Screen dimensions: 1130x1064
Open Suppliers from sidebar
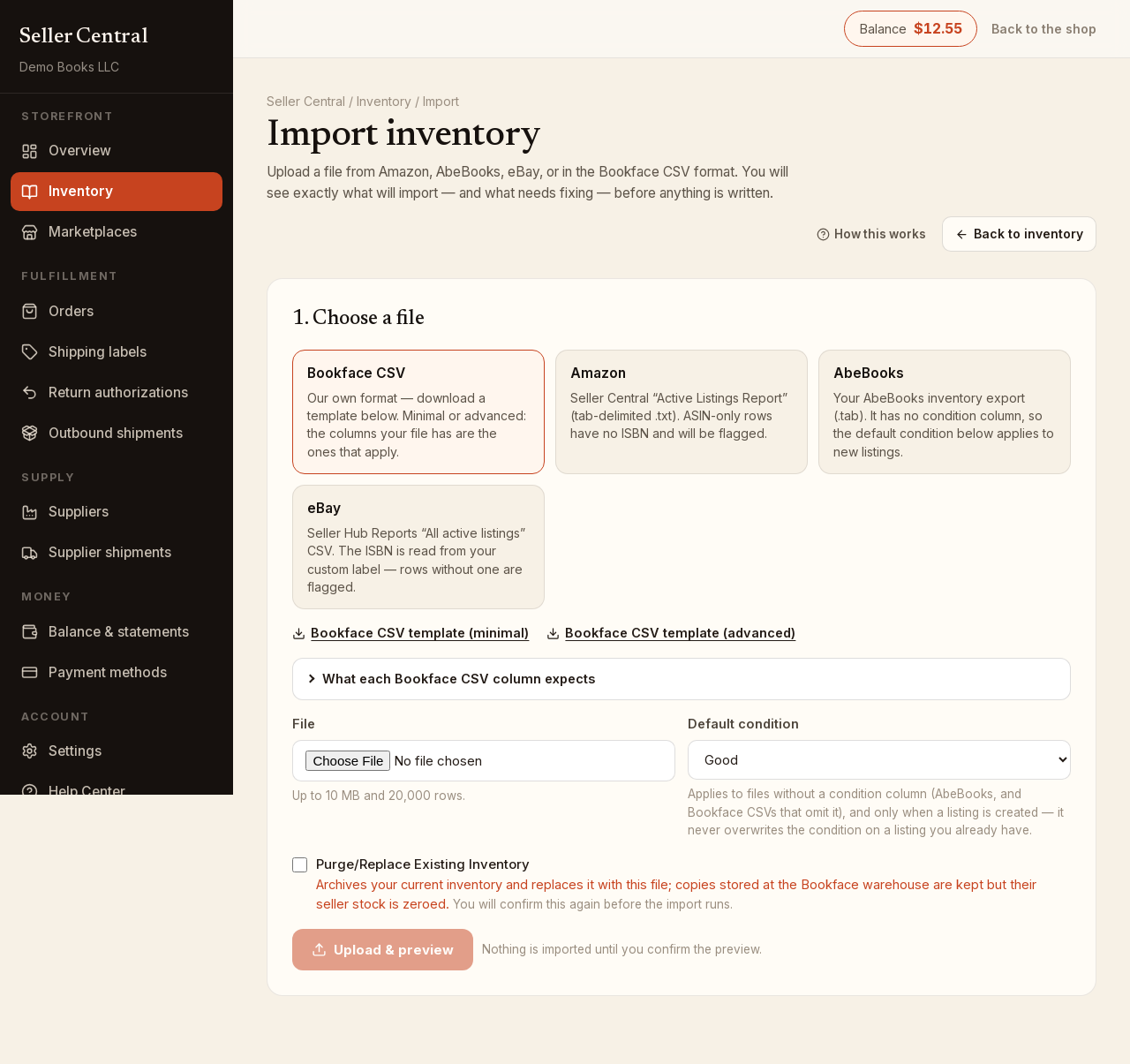[117, 512]
